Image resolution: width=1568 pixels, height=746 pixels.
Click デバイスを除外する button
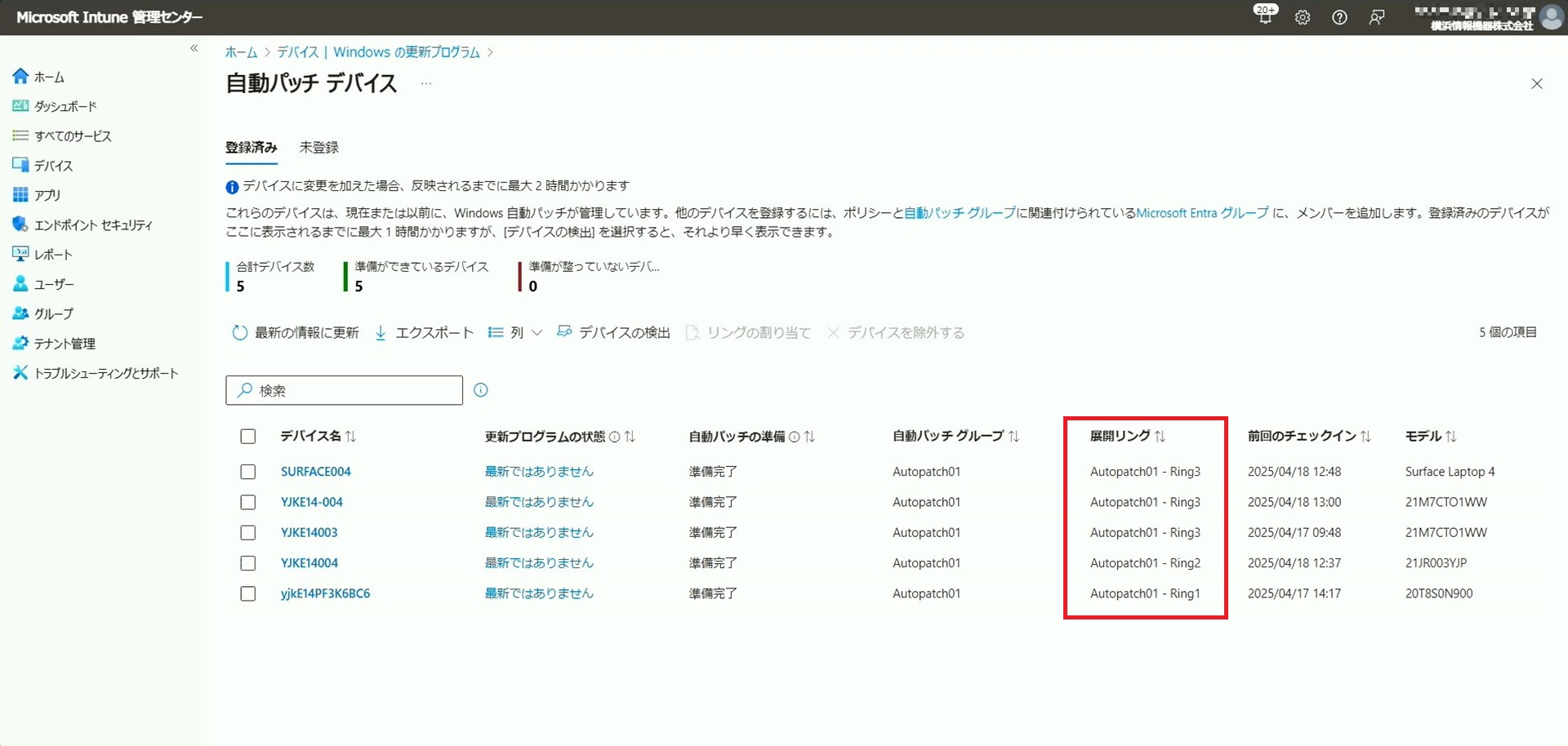[896, 333]
